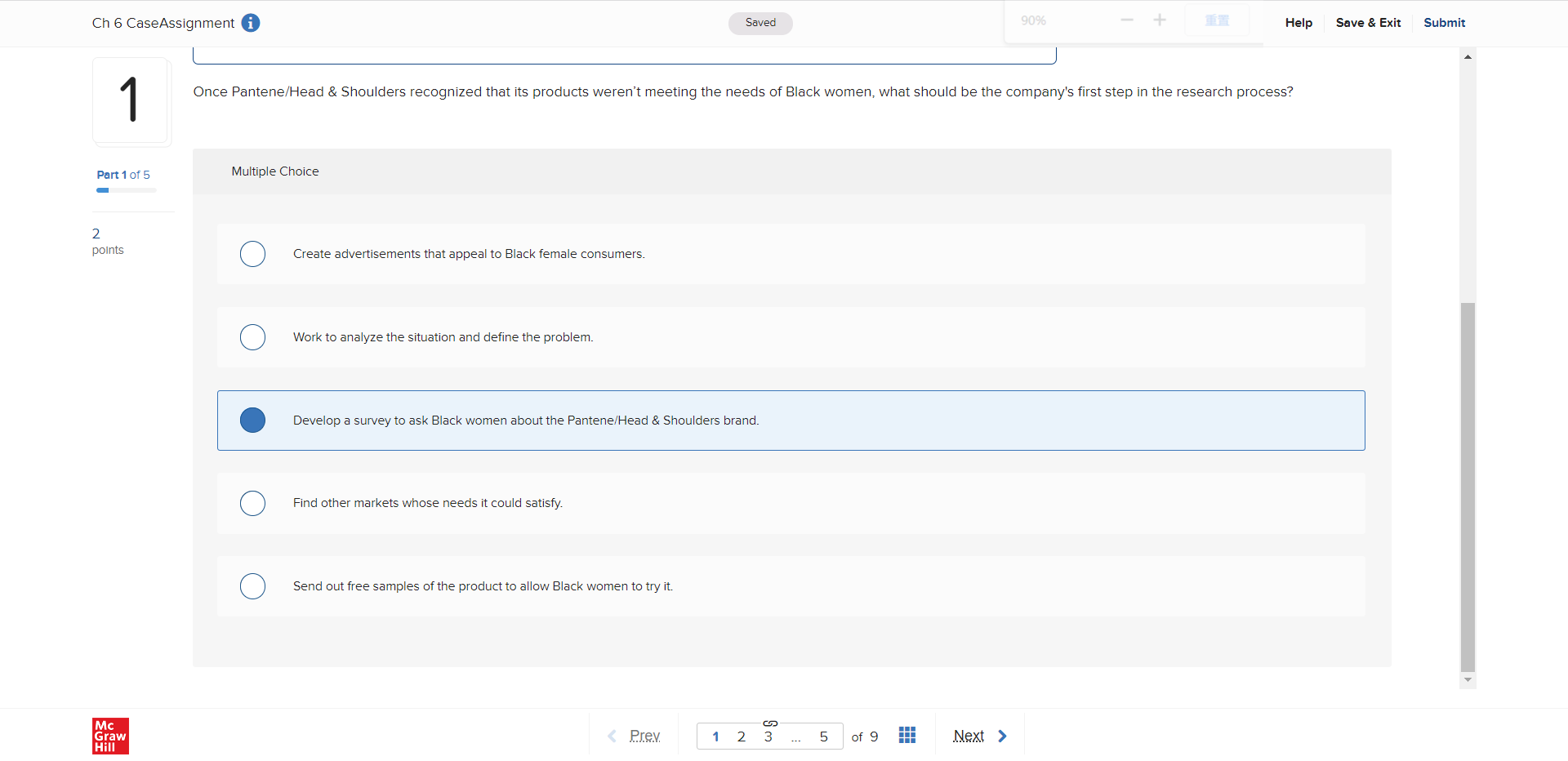Click the Part 1 of 5 progress bar
The image size is (1568, 761).
tap(127, 190)
